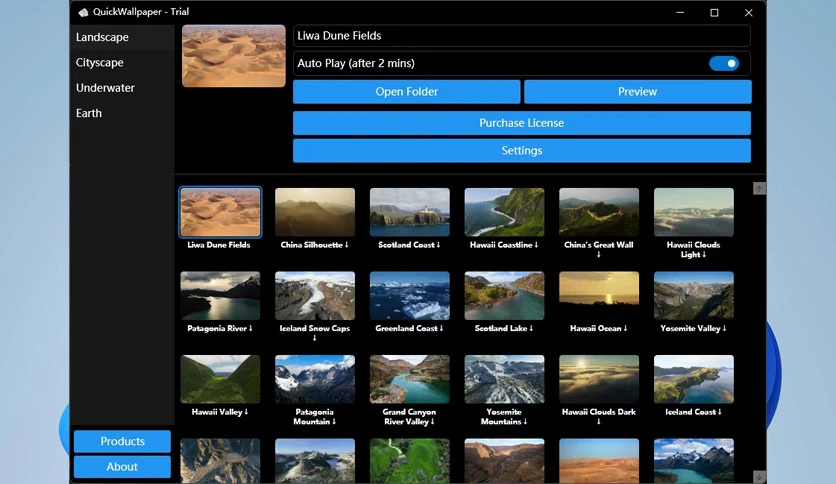Click the About button
Viewport: 836px width, 484px height.
pyautogui.click(x=122, y=467)
